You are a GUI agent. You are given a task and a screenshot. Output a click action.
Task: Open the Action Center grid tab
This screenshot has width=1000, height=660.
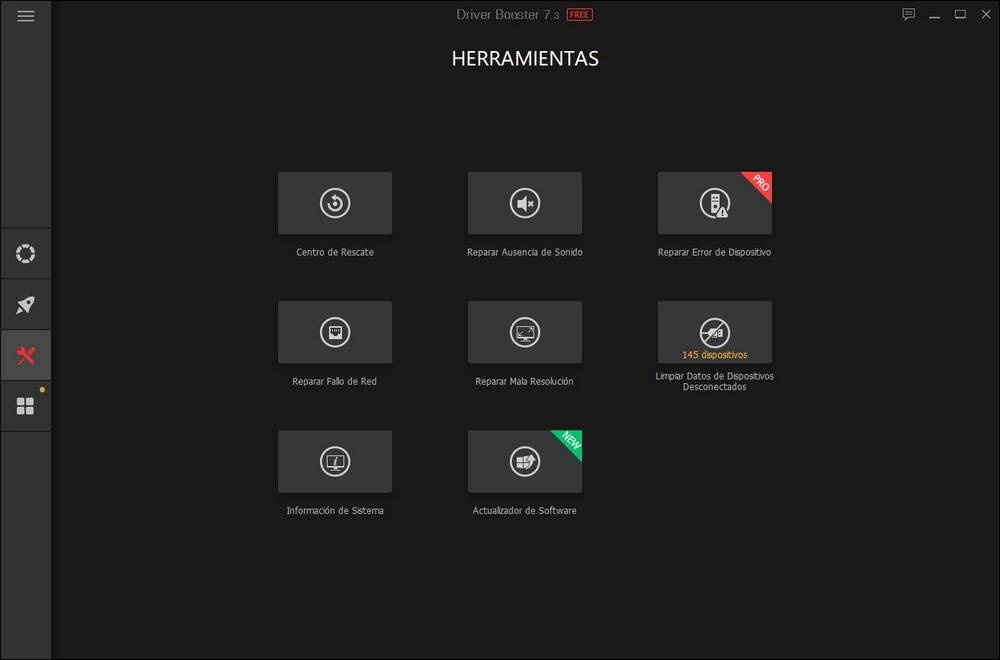26,406
